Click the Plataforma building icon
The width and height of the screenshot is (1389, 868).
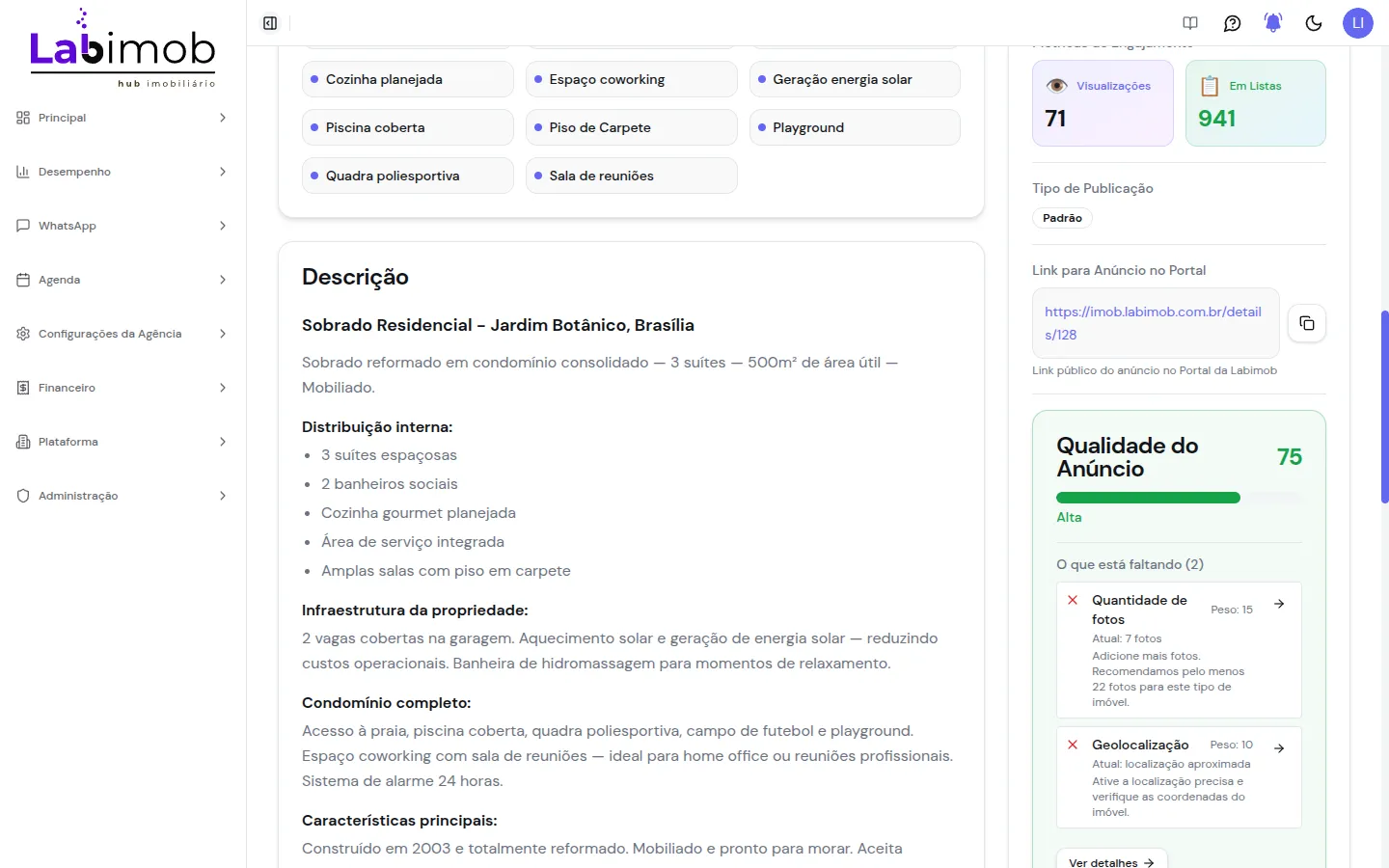coord(23,442)
